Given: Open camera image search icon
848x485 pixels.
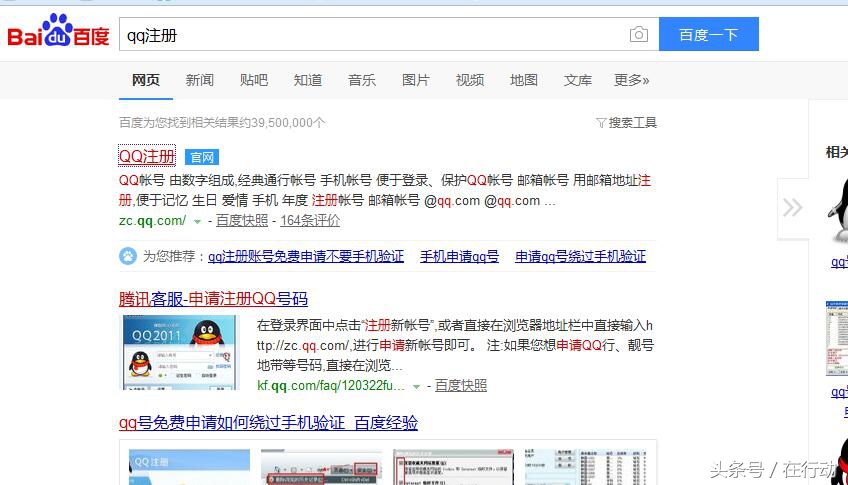Looking at the screenshot, I should coord(639,35).
